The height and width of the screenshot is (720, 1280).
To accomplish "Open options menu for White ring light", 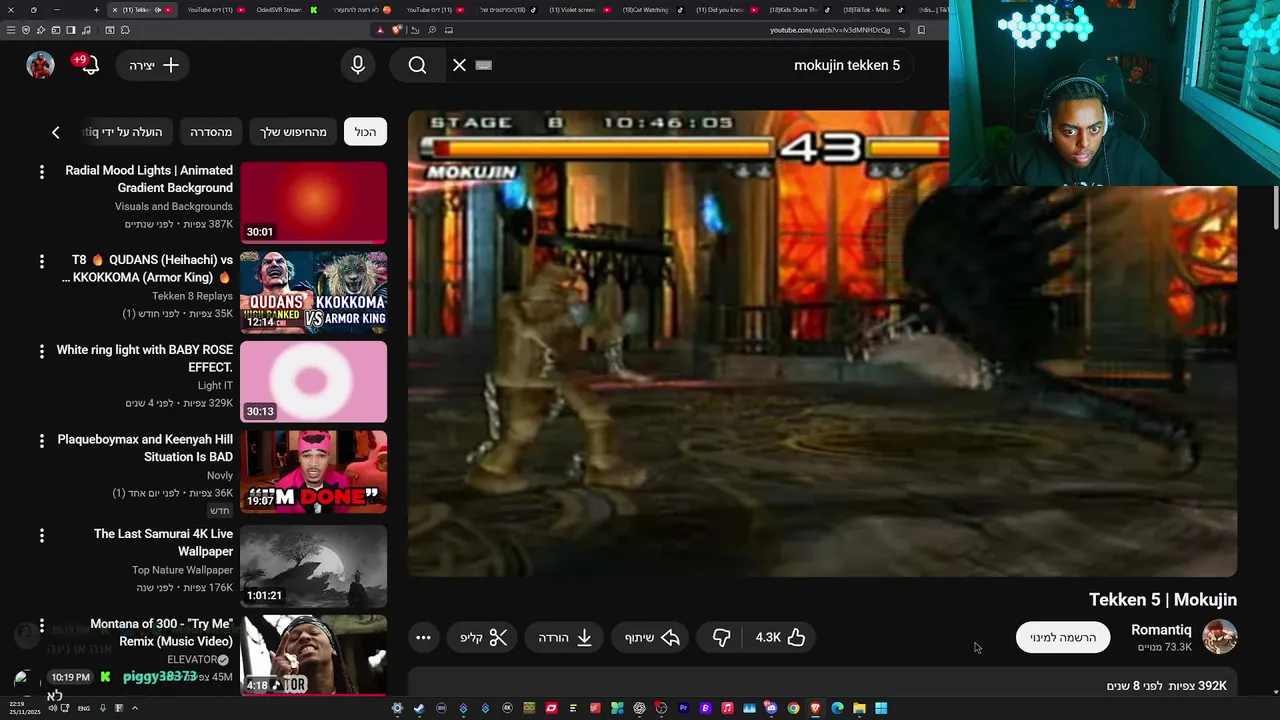I will pos(41,351).
